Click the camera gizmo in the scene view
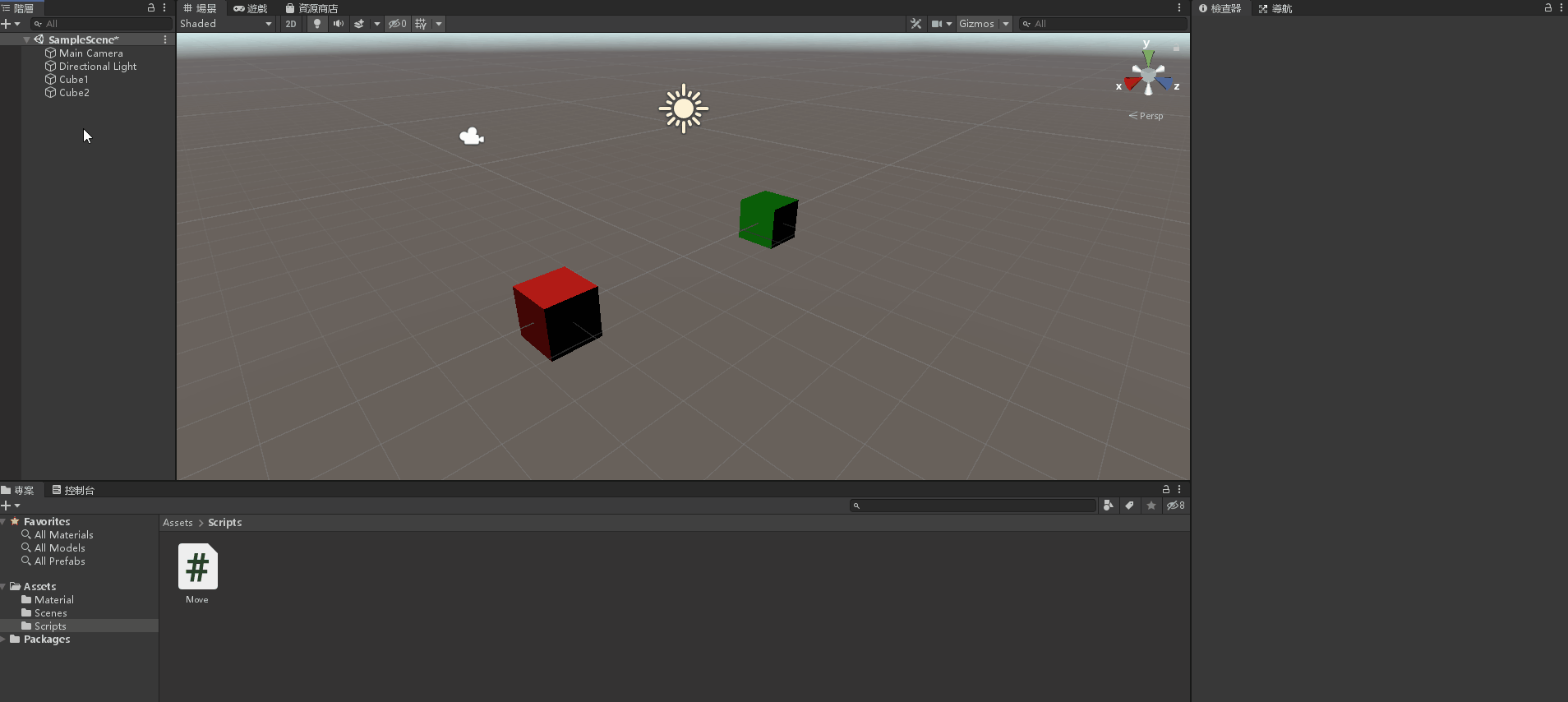Image resolution: width=1568 pixels, height=702 pixels. 472,136
